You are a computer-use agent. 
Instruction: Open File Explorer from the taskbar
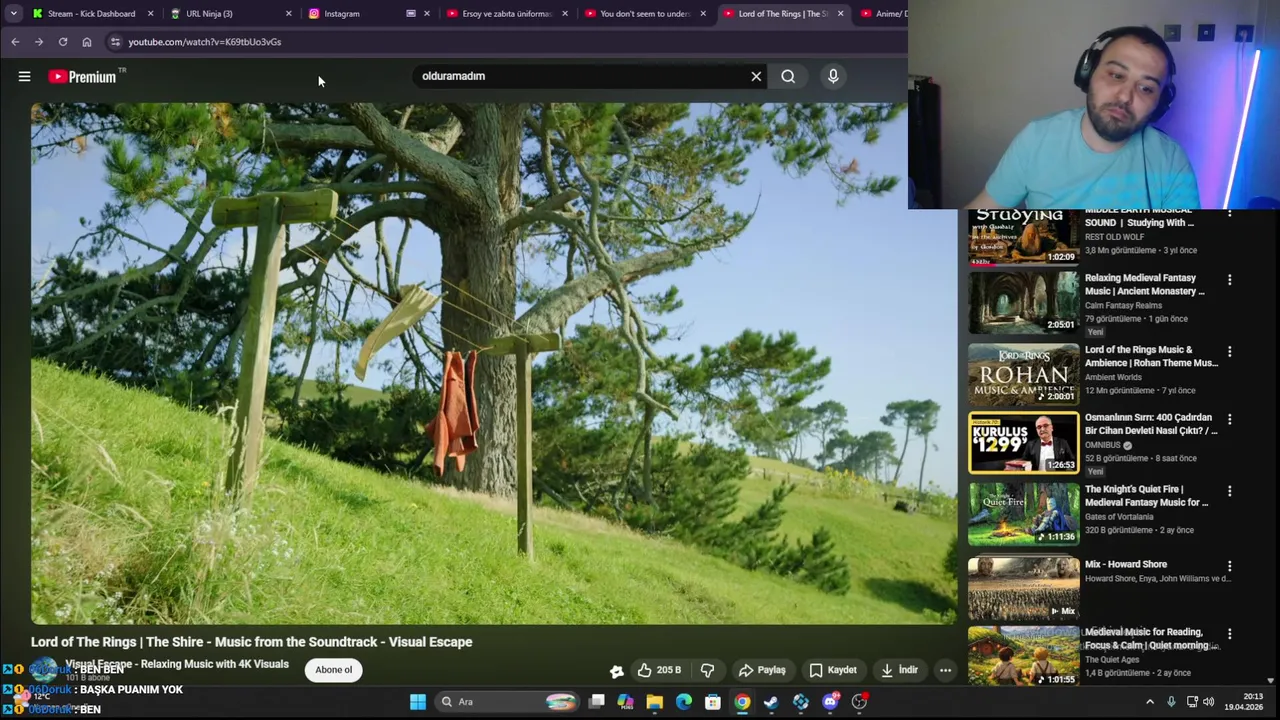point(654,702)
